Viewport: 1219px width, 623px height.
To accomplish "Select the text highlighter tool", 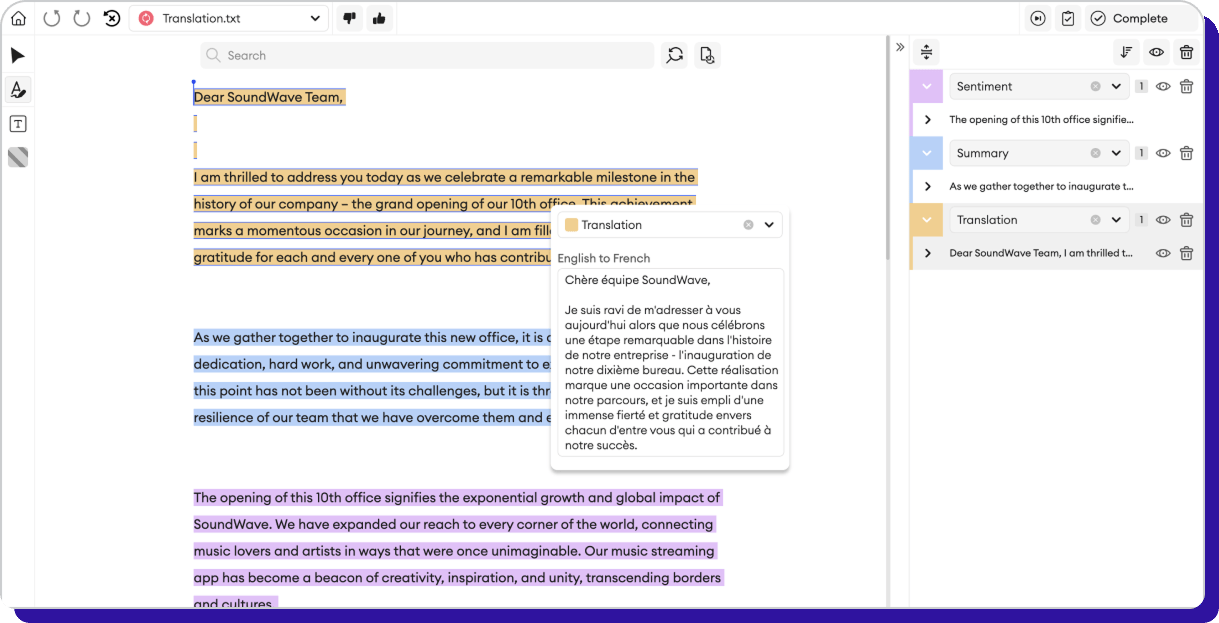I will pyautogui.click(x=18, y=90).
